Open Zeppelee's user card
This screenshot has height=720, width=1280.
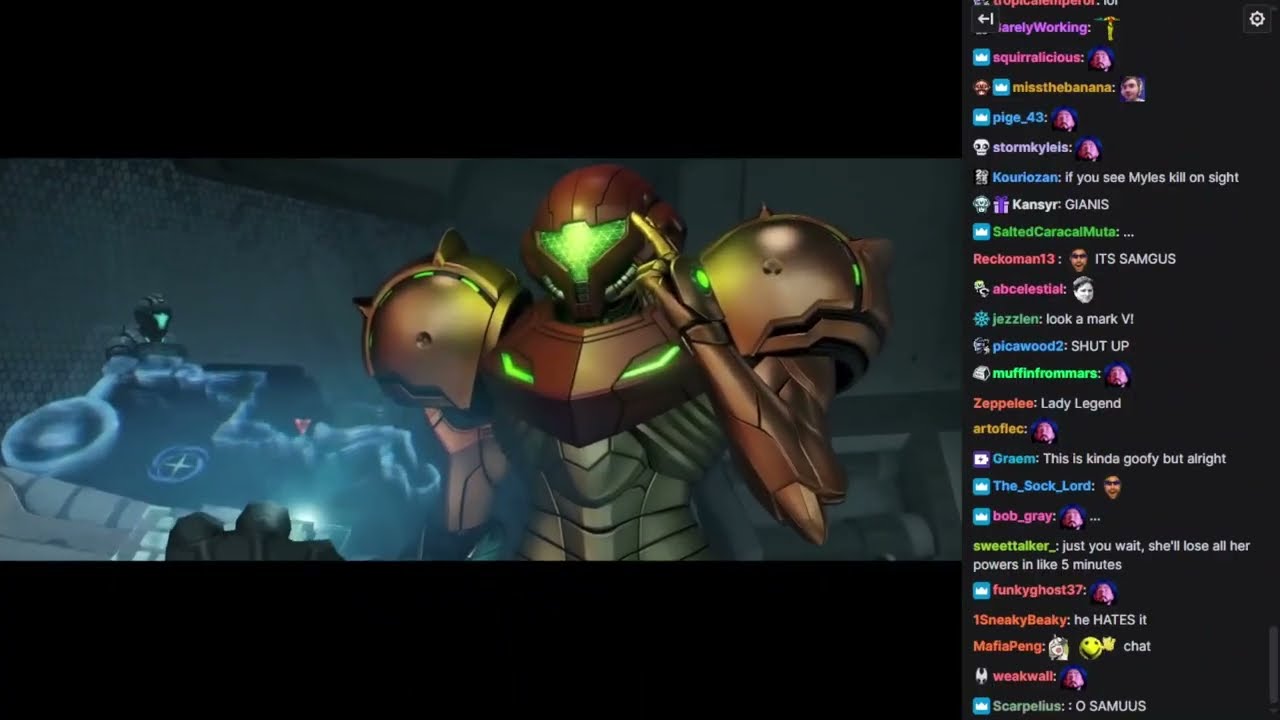[1003, 403]
